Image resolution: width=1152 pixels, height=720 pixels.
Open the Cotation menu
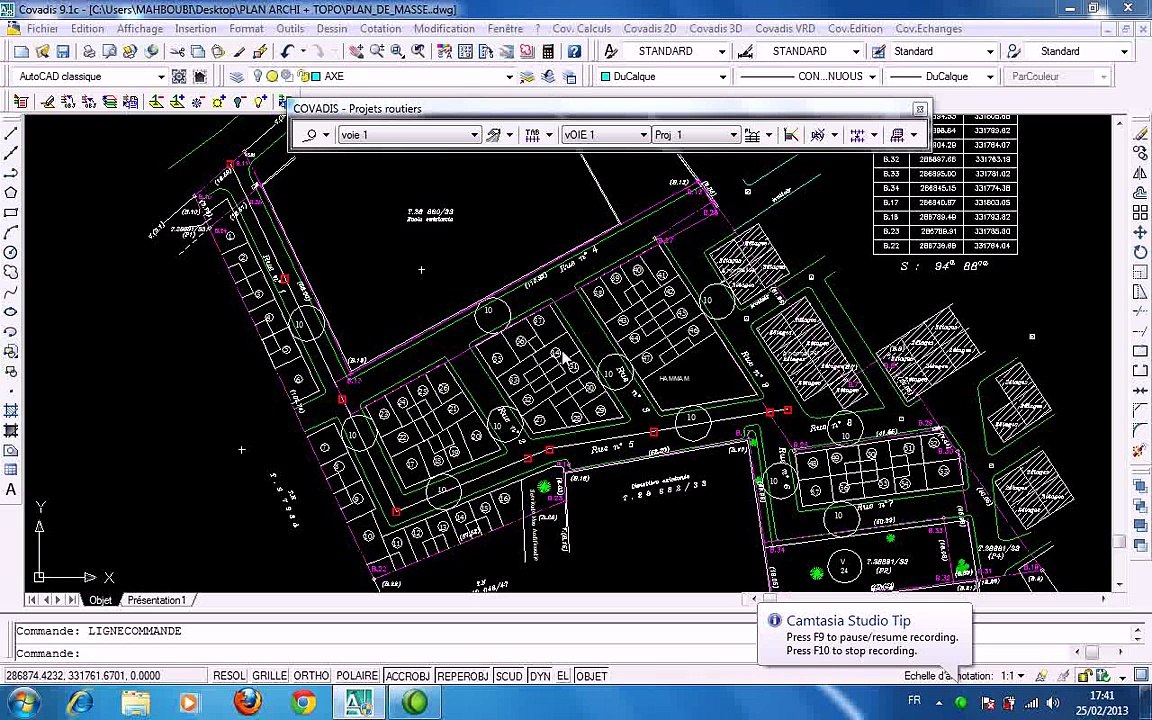pos(381,29)
